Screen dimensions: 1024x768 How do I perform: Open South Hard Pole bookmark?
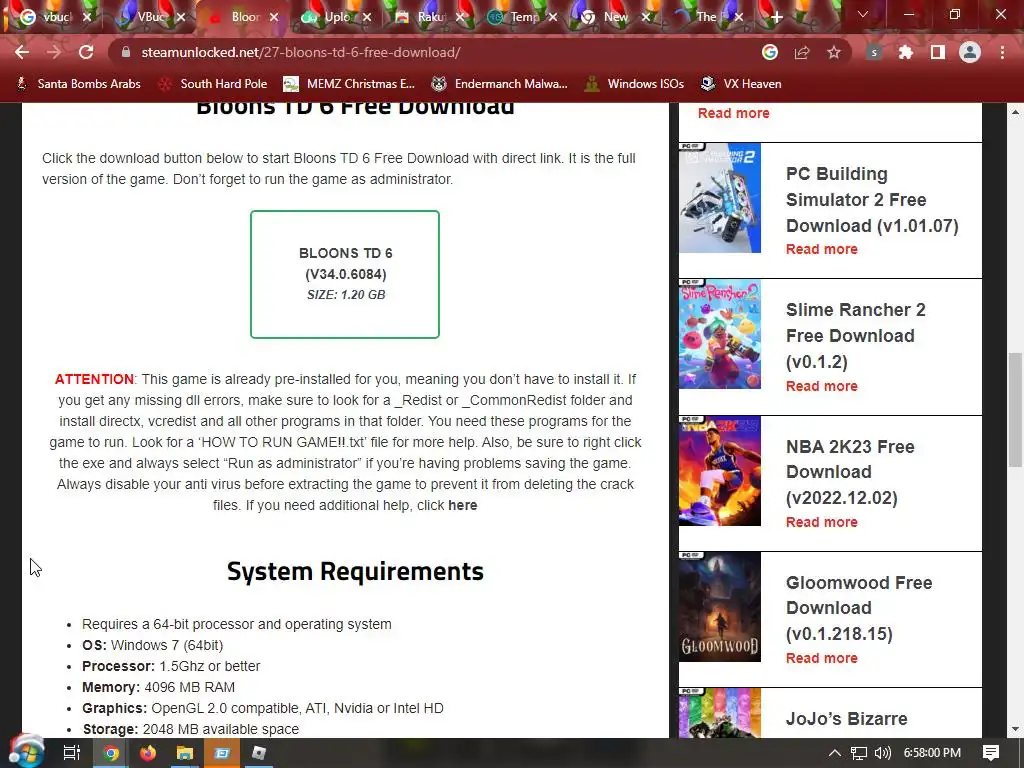click(x=213, y=84)
